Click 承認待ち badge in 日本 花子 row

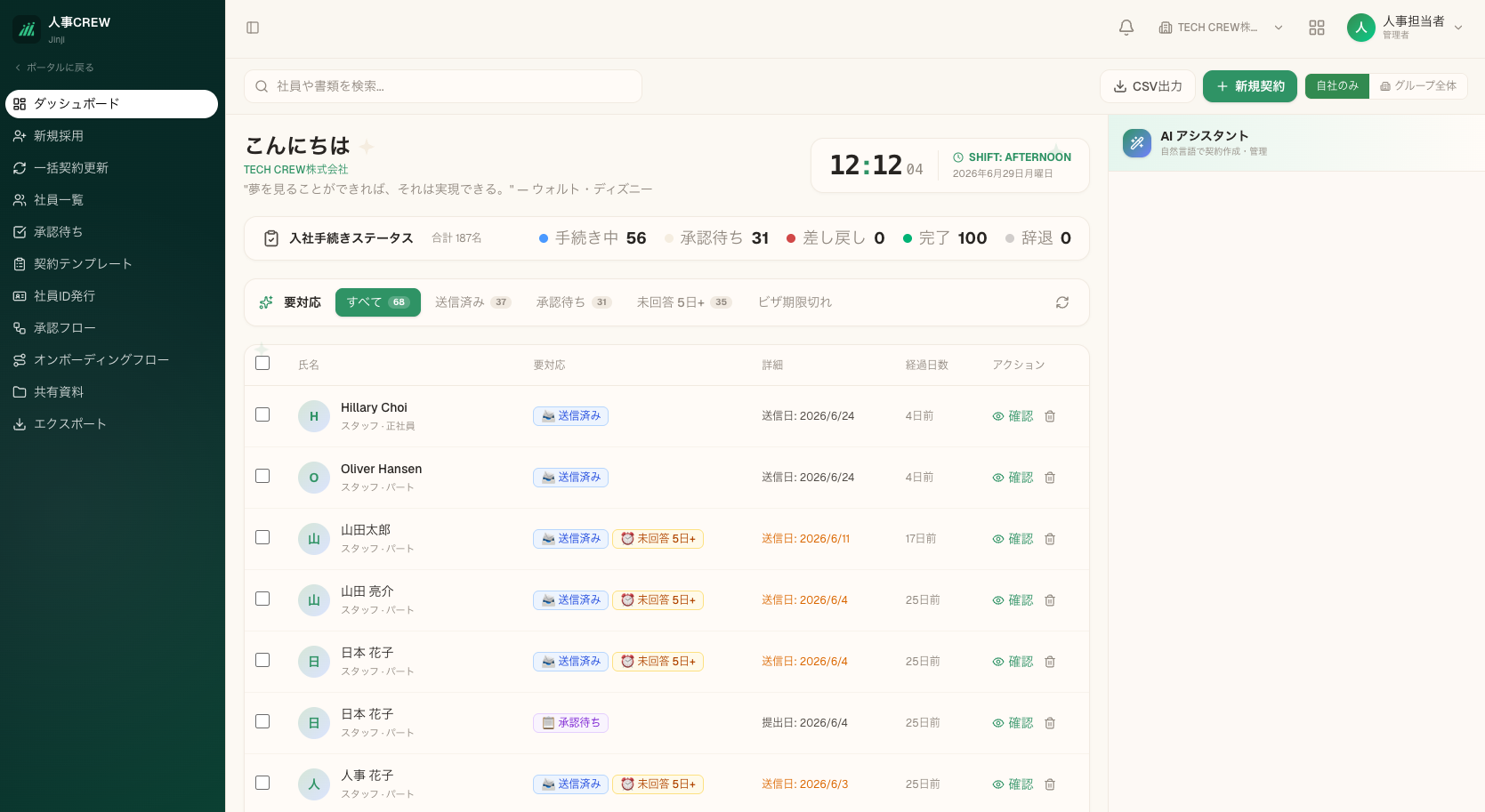pos(570,723)
